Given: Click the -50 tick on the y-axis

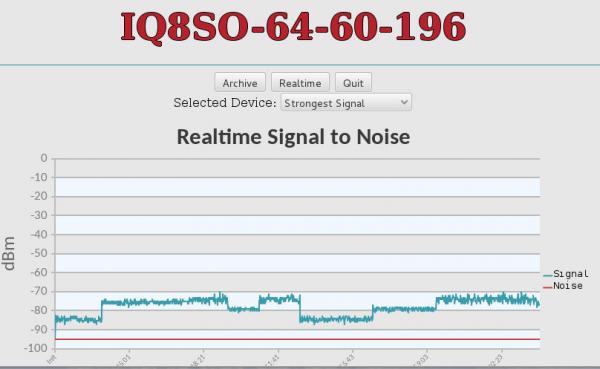Looking at the screenshot, I should [x=39, y=253].
